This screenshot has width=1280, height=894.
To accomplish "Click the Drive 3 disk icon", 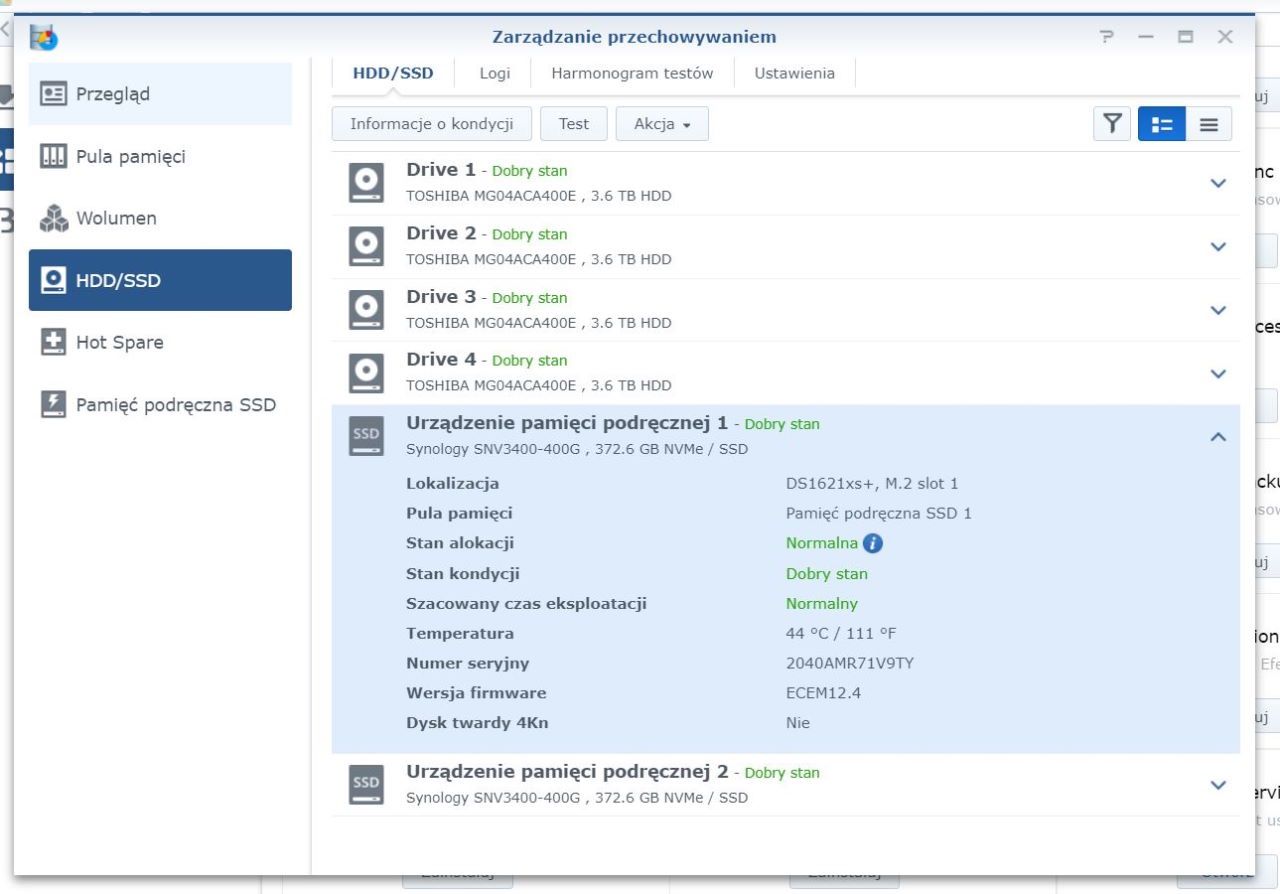I will coord(366,310).
